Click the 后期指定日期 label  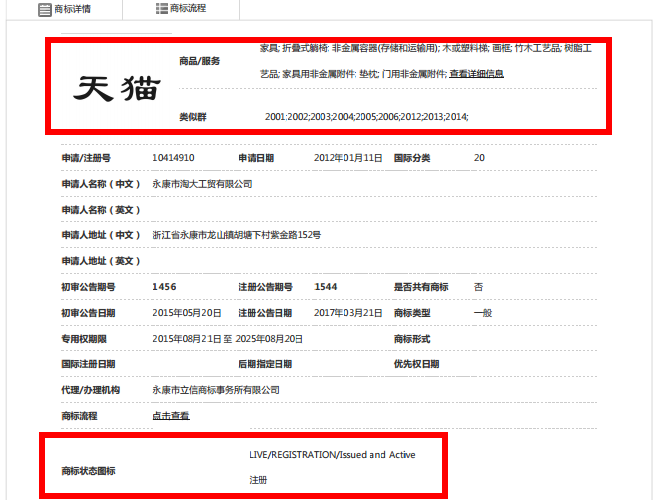265,364
